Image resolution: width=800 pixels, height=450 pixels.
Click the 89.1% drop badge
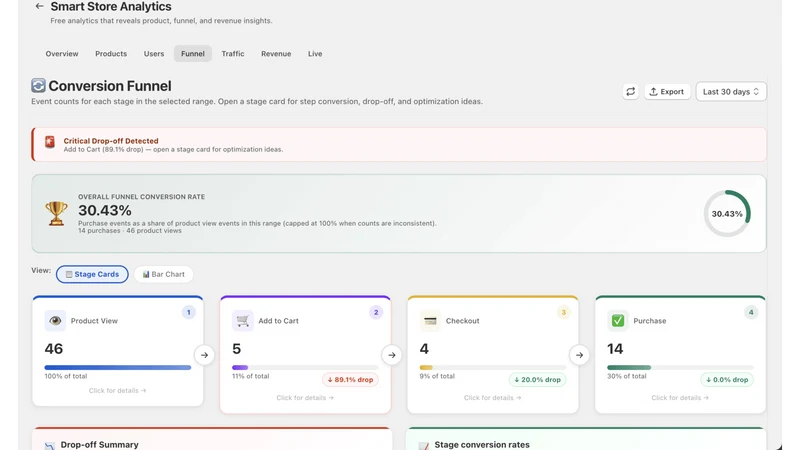tap(350, 380)
